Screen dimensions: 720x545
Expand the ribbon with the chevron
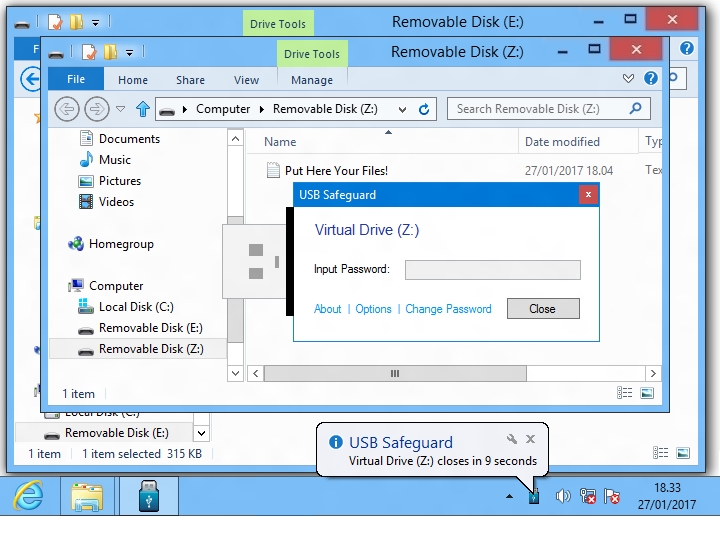click(x=628, y=79)
